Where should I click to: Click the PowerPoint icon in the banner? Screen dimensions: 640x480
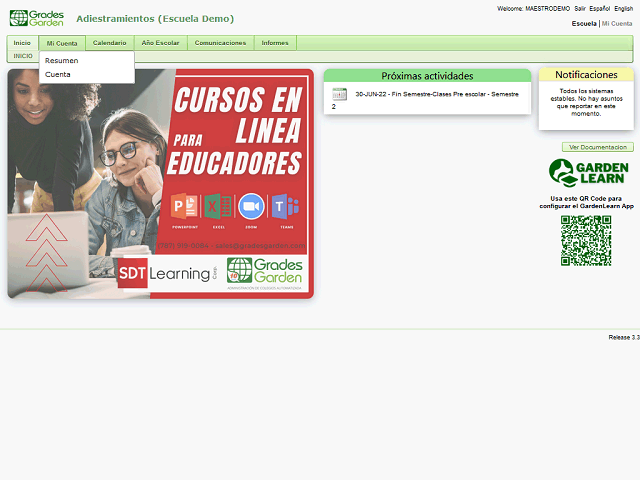coord(184,207)
